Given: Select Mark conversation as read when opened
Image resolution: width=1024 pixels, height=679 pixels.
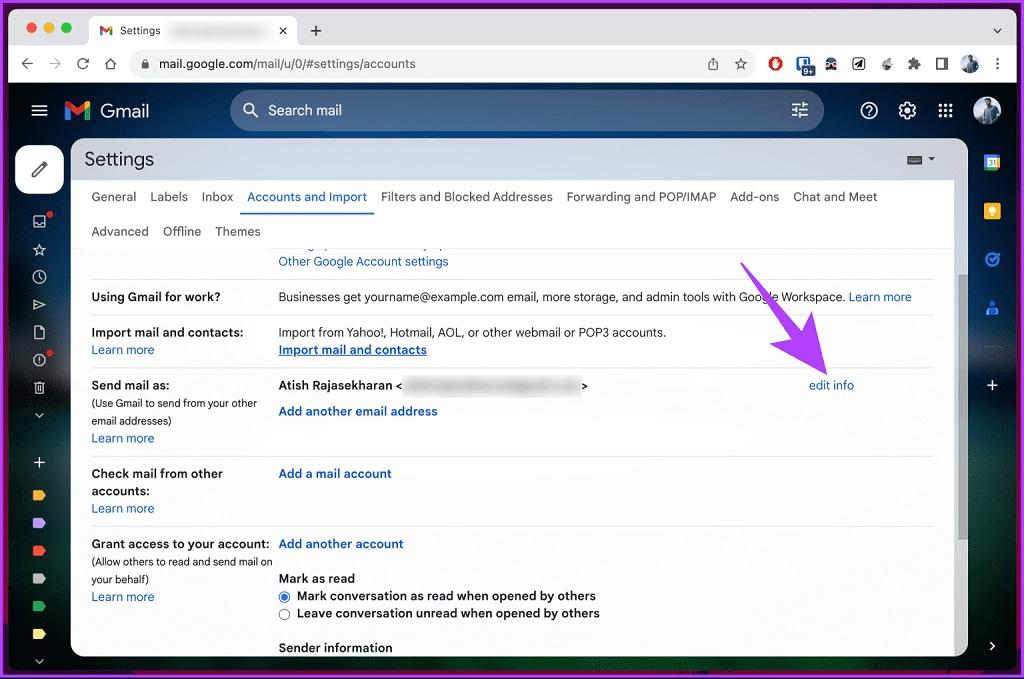Looking at the screenshot, I should click(285, 597).
